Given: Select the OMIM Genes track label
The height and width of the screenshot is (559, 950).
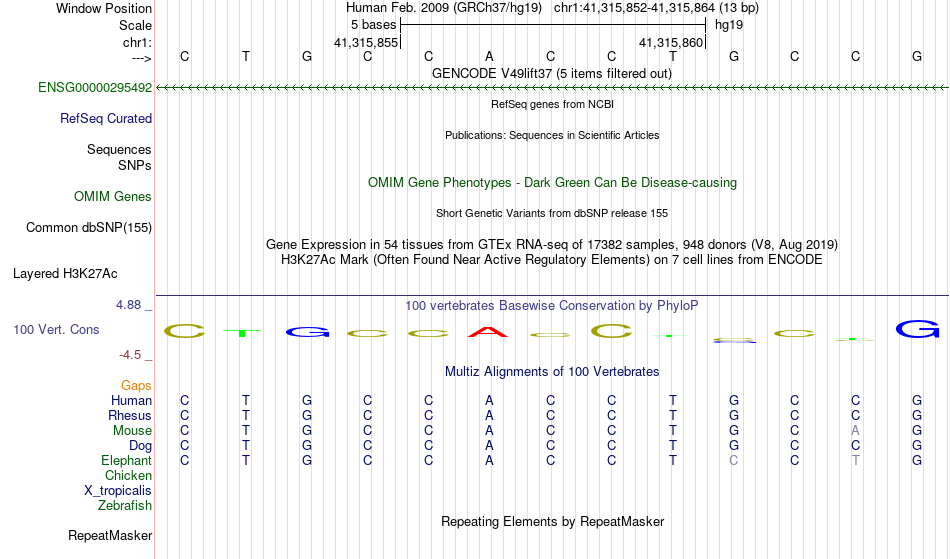Looking at the screenshot, I should (x=113, y=196).
